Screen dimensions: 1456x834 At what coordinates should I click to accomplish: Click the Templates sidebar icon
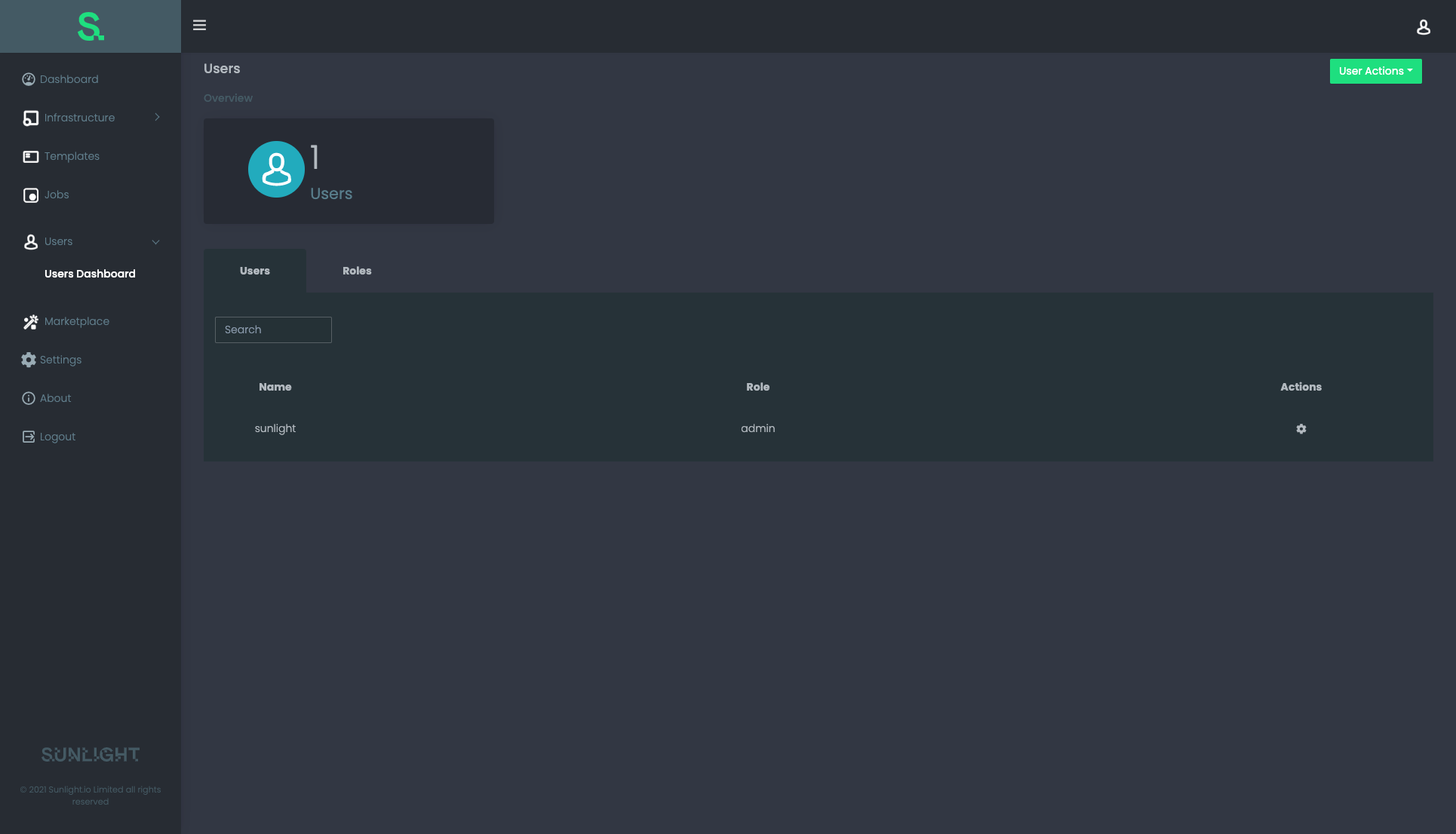click(29, 156)
